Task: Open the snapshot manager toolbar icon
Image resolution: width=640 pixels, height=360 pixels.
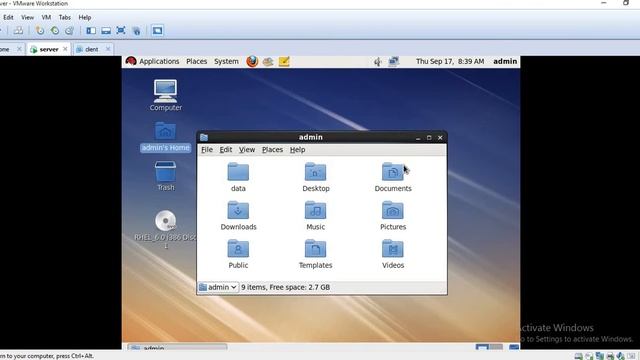Action: coord(69,31)
